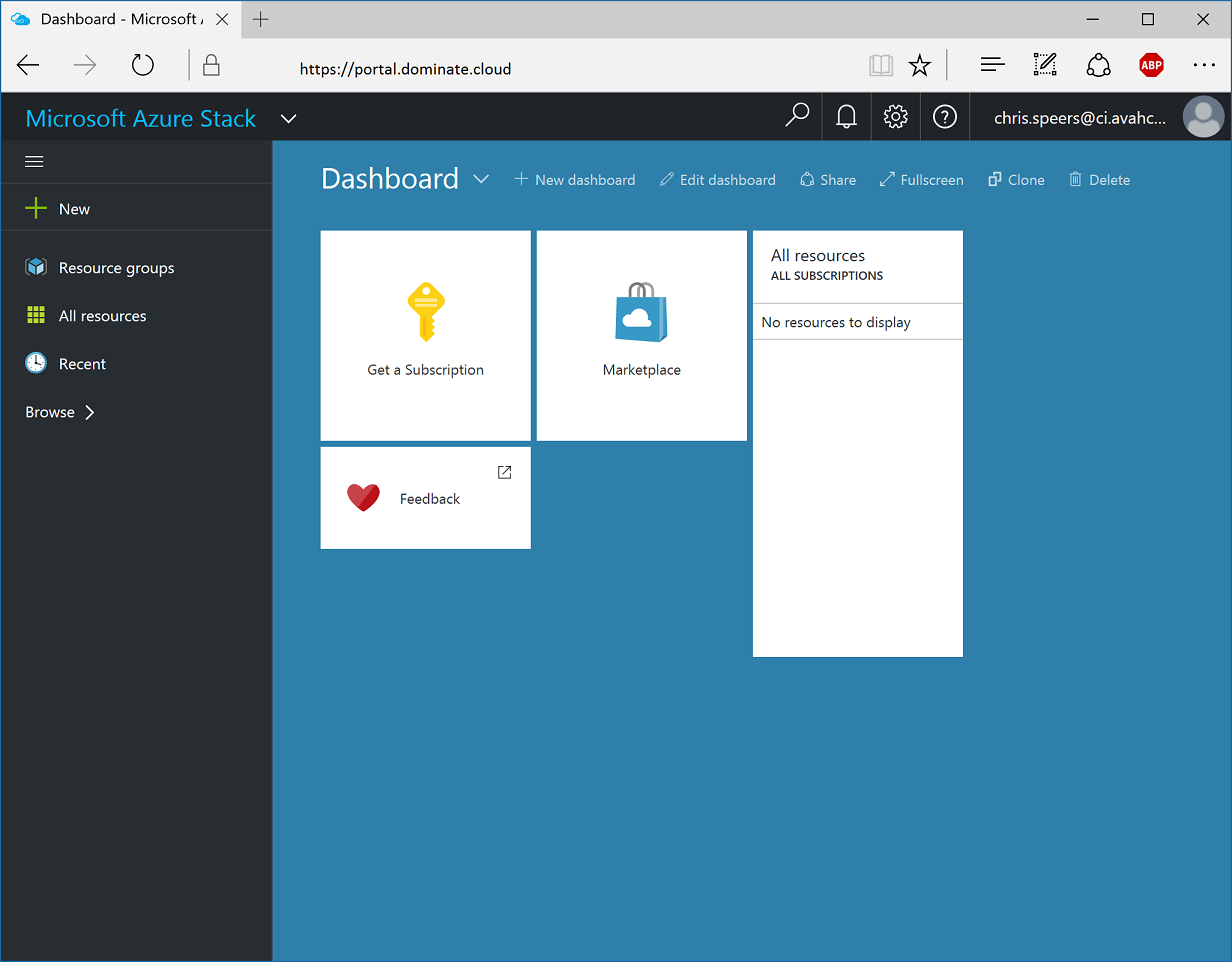Share the dashboard
This screenshot has width=1232, height=962.
click(828, 180)
